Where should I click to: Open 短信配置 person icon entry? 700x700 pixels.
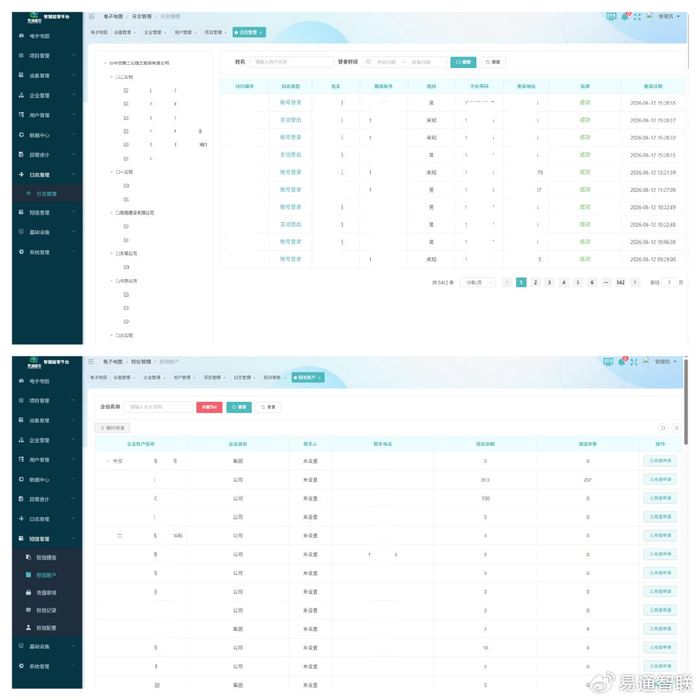pos(46,628)
